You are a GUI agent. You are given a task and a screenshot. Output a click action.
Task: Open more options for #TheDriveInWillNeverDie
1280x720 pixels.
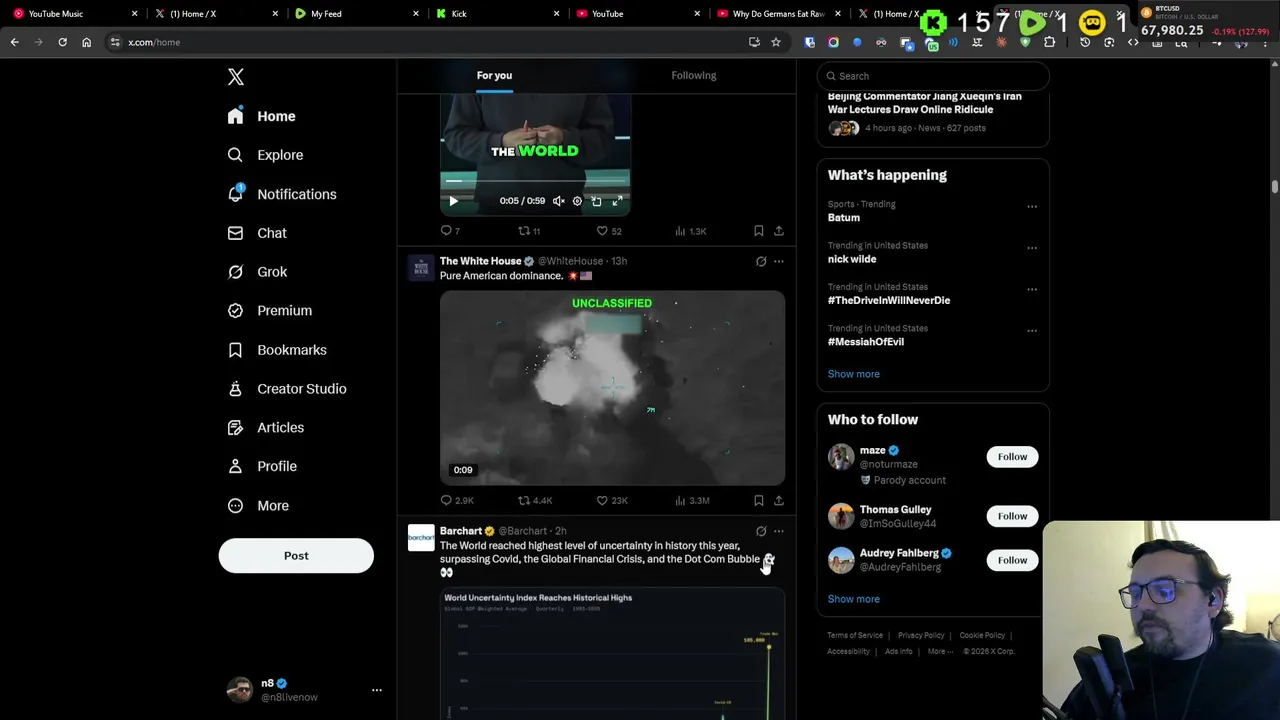[1032, 290]
